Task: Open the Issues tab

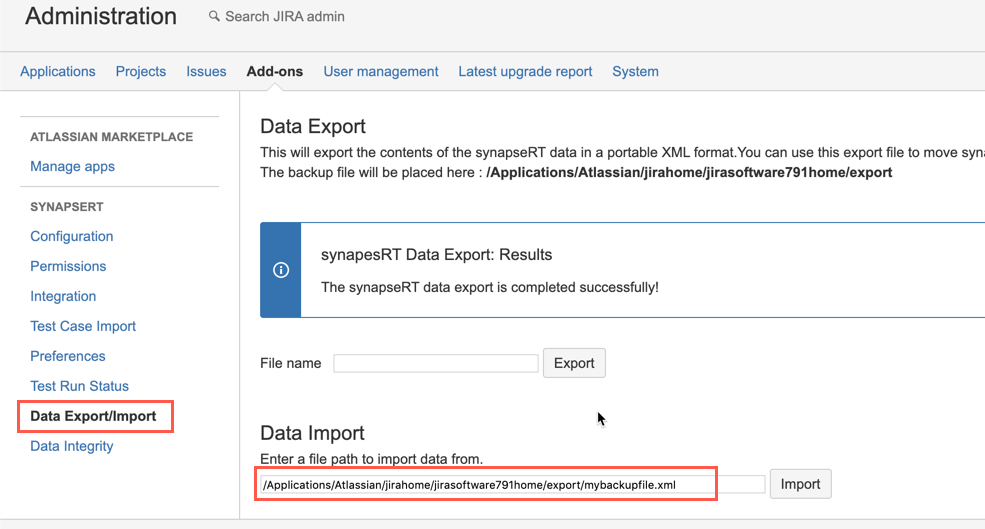Action: (x=206, y=71)
